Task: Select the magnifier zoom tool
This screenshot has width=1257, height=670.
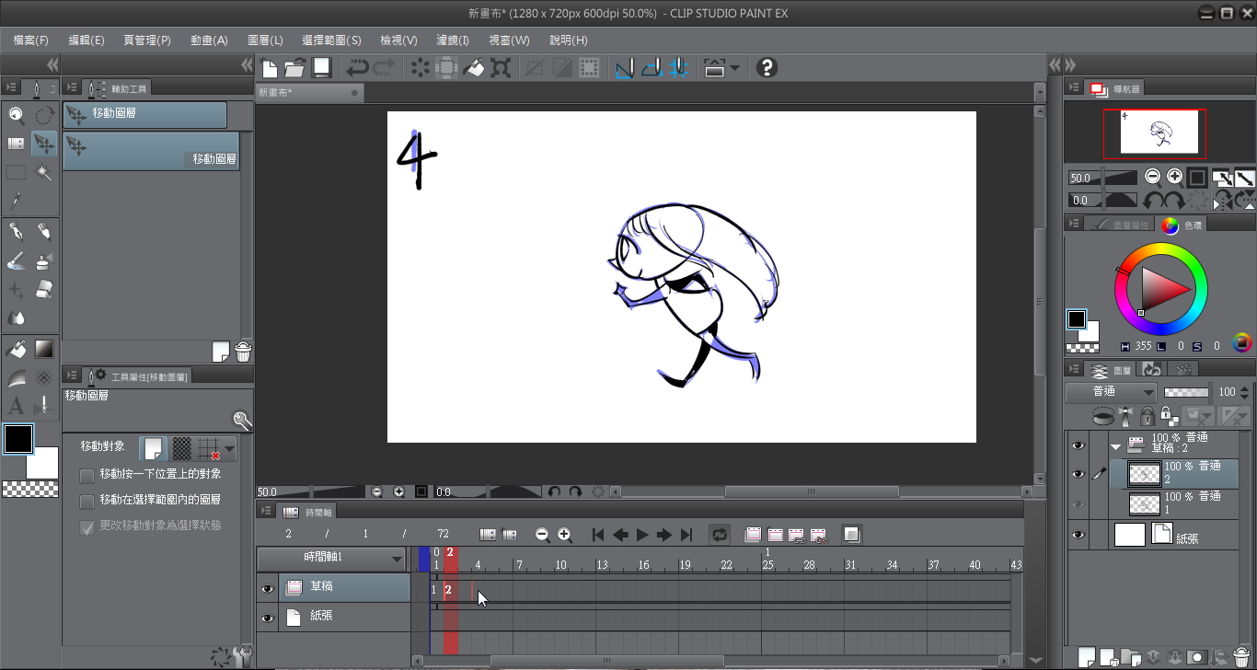Action: [16, 115]
